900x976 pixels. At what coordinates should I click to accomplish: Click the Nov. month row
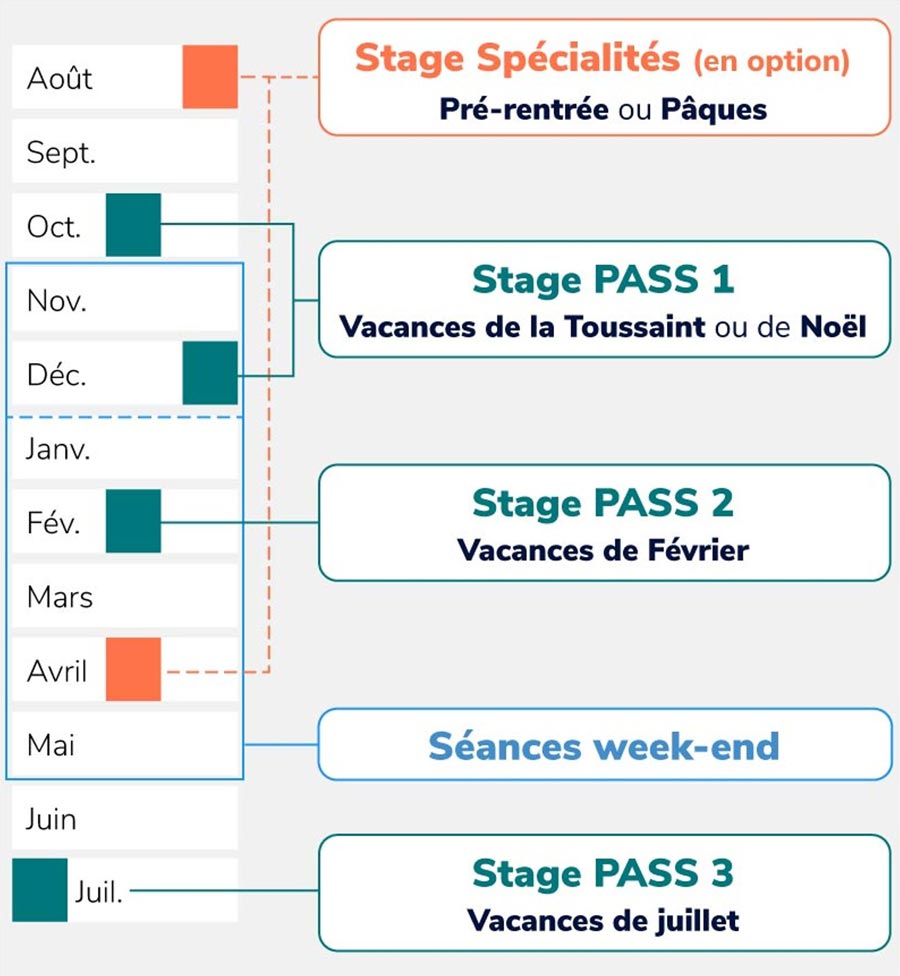(x=125, y=300)
